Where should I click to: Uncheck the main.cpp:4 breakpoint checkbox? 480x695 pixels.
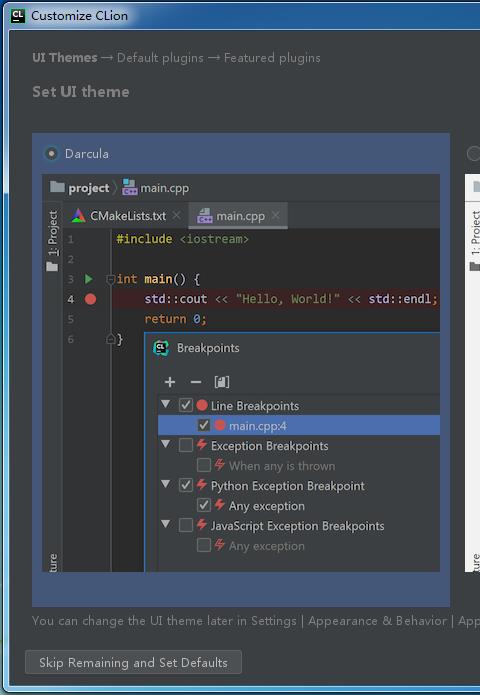point(203,425)
